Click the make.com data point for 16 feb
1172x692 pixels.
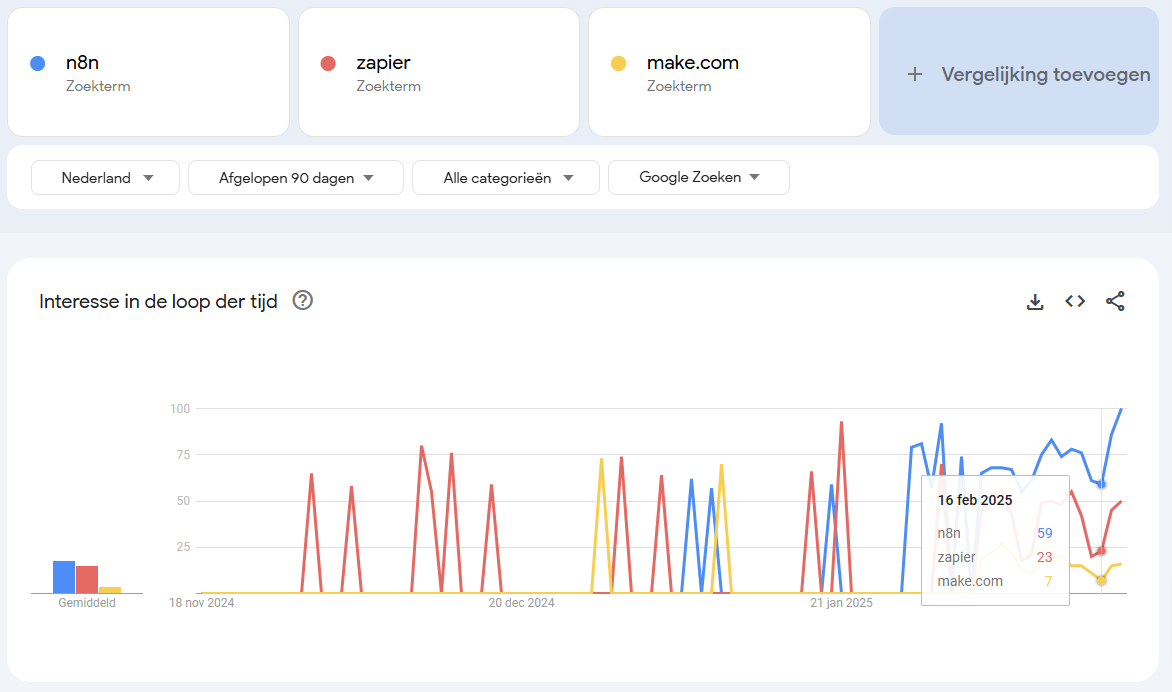tap(1101, 581)
